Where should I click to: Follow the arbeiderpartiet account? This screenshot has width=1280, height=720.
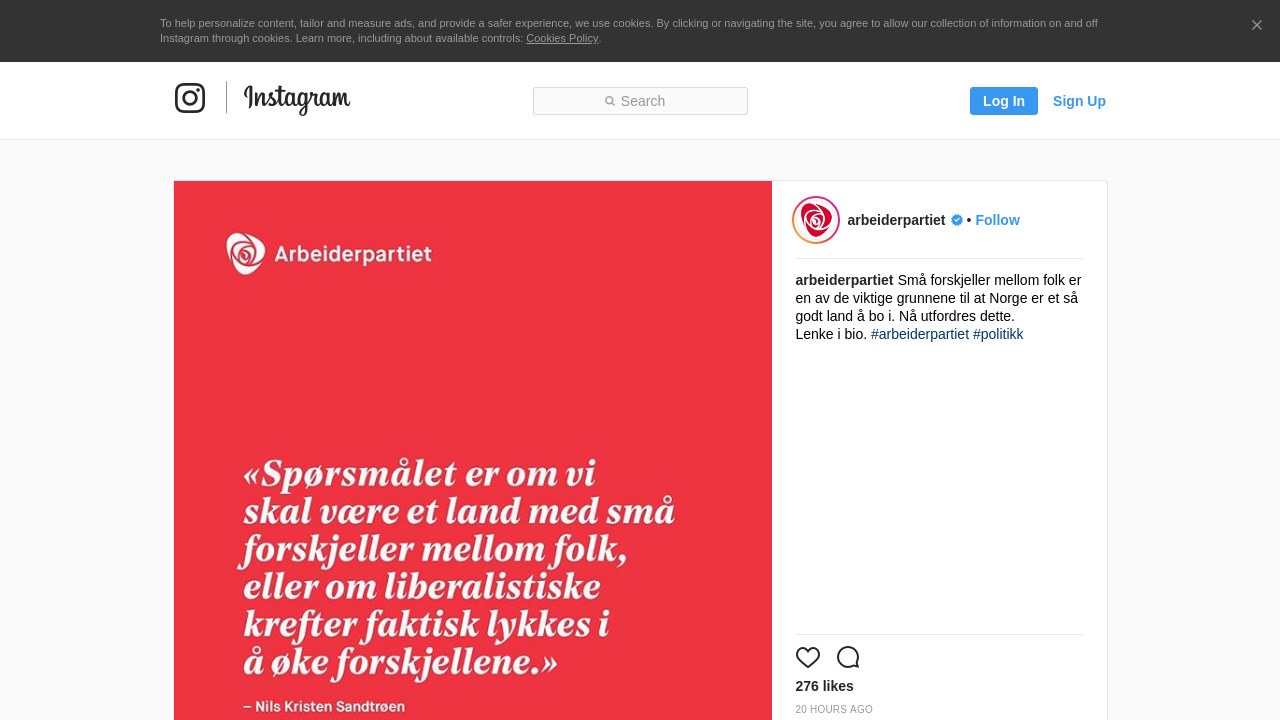[997, 220]
